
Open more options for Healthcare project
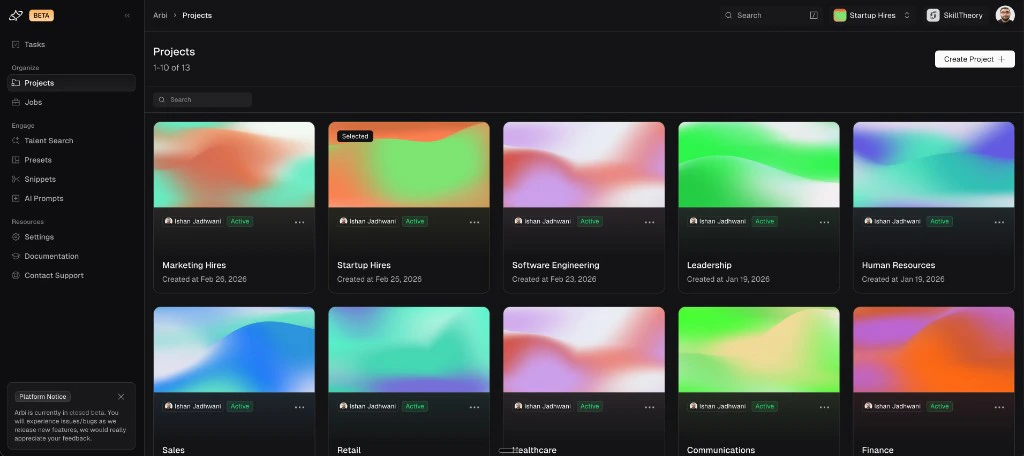pyautogui.click(x=650, y=407)
